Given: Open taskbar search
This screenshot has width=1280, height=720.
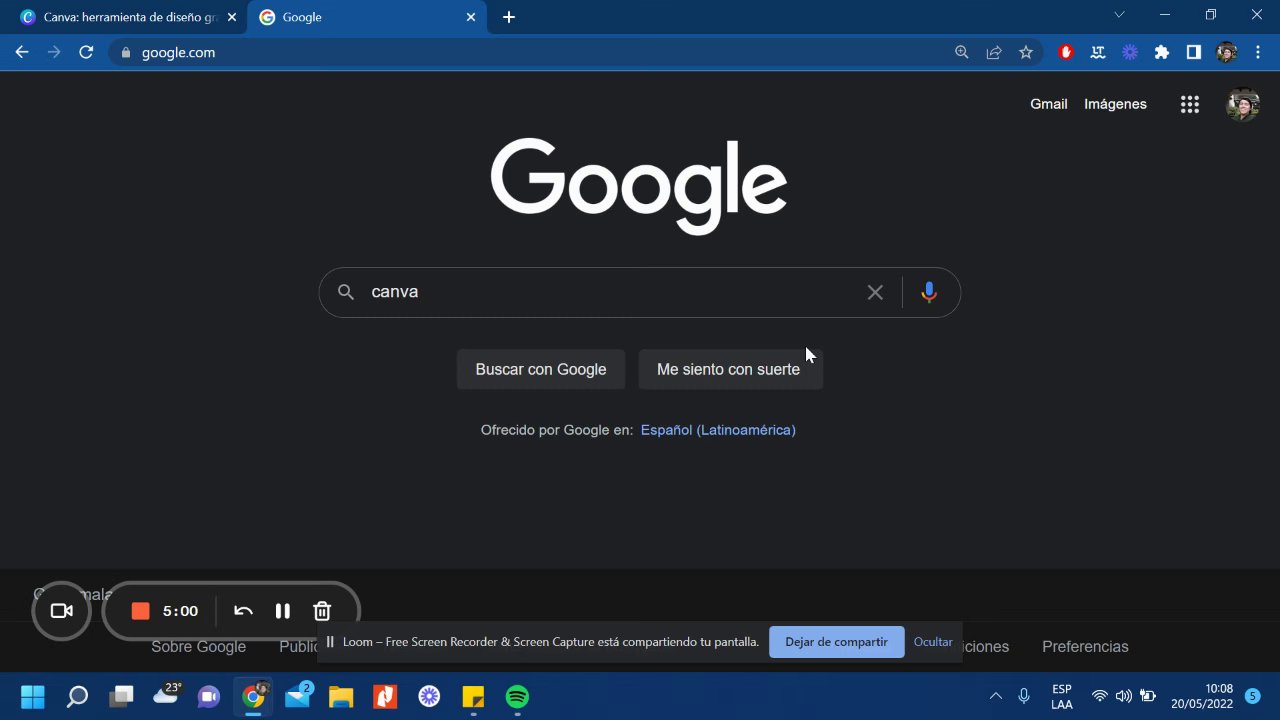Looking at the screenshot, I should 77,696.
